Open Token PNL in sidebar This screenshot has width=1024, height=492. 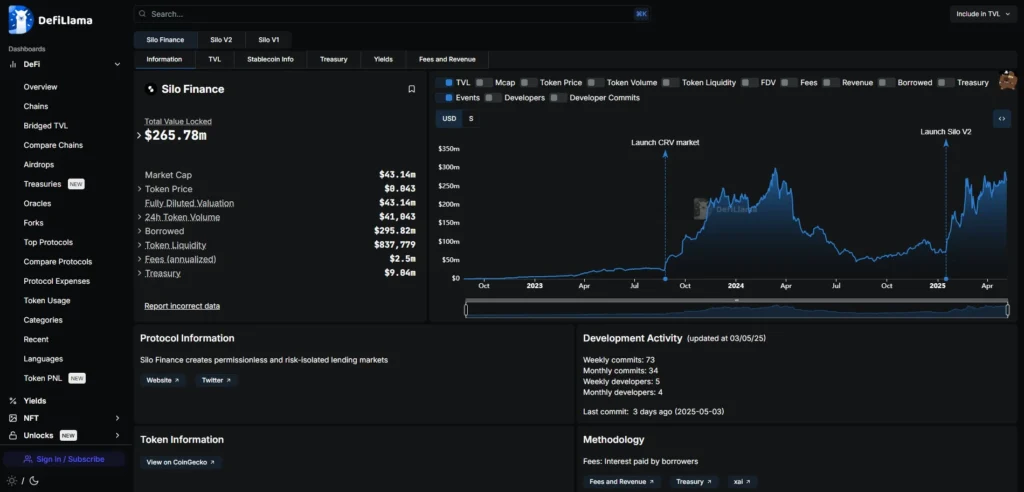click(x=43, y=378)
